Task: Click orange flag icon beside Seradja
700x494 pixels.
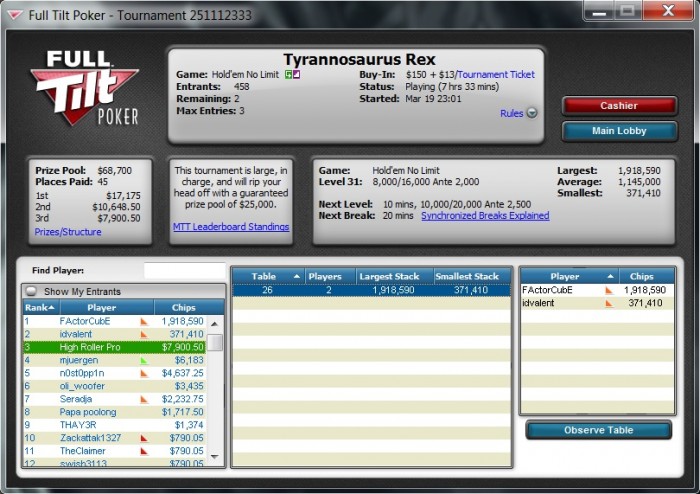Action: pos(144,399)
